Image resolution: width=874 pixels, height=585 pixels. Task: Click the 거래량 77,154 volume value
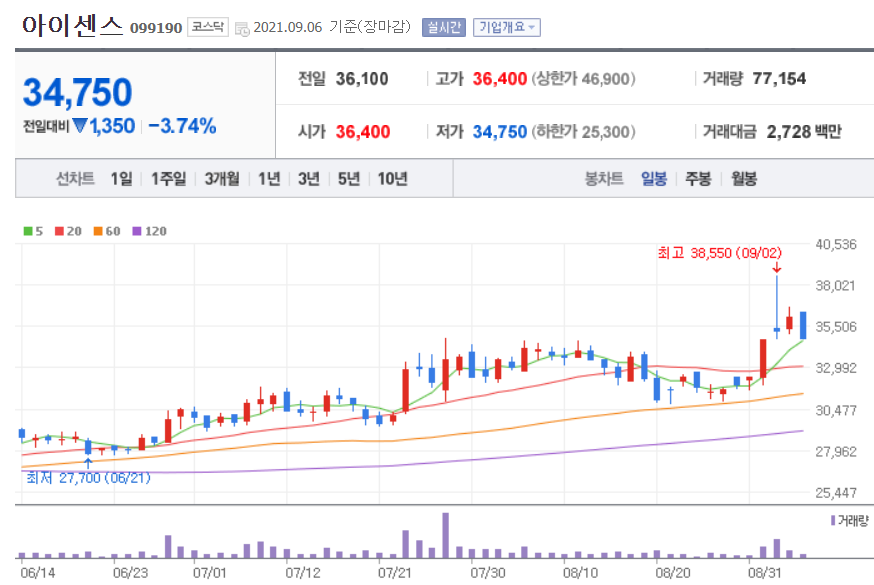[x=779, y=79]
